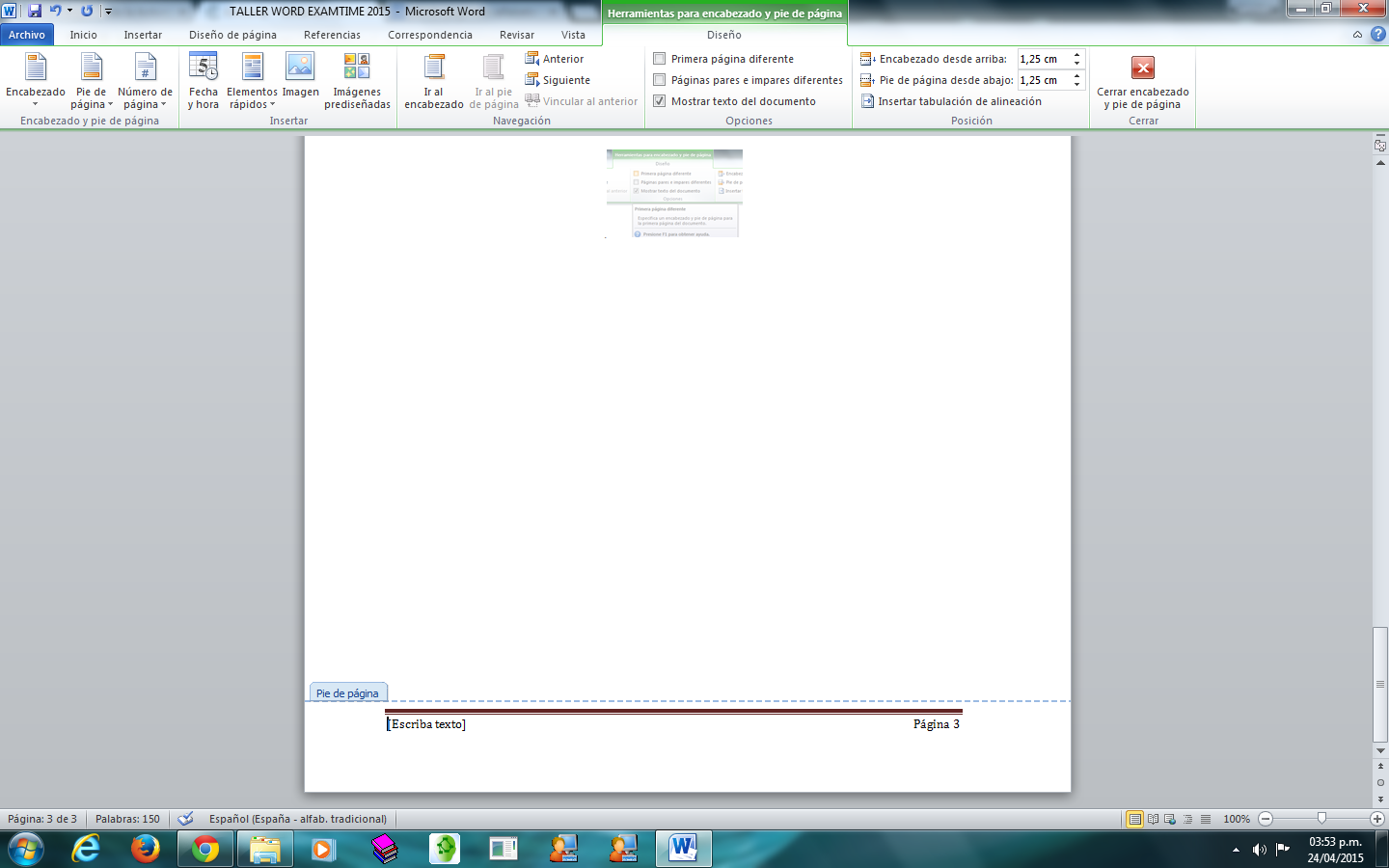Screen dimensions: 1389x868
Task: Click the Escriba texto footer placeholder
Action: 427,724
